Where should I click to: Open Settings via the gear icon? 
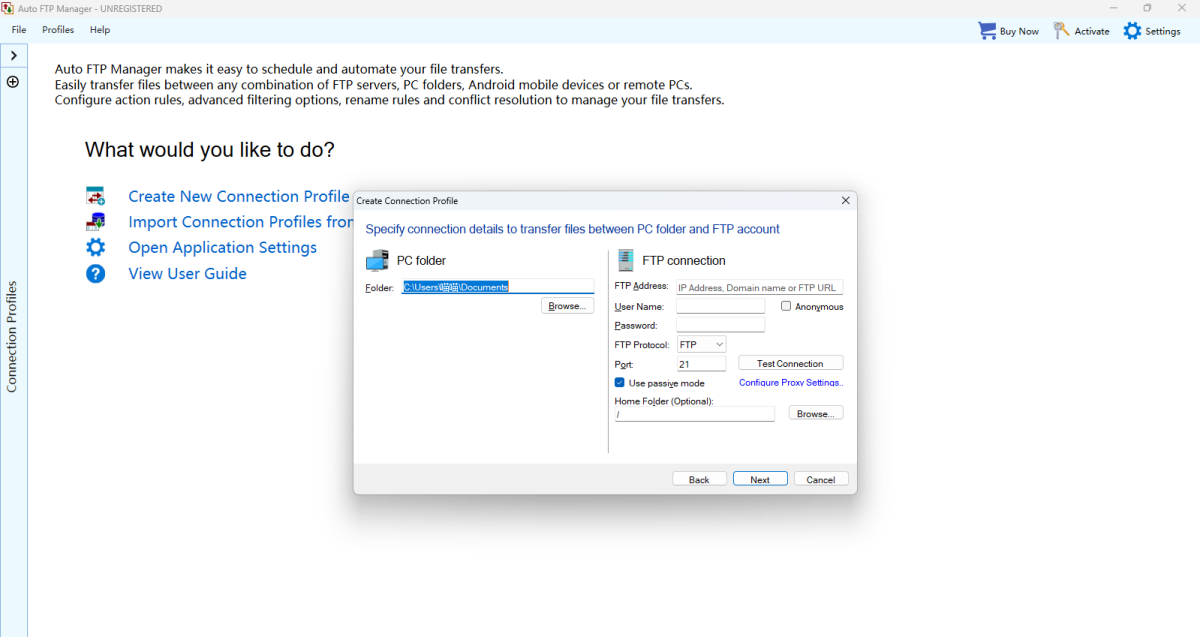pos(1132,31)
